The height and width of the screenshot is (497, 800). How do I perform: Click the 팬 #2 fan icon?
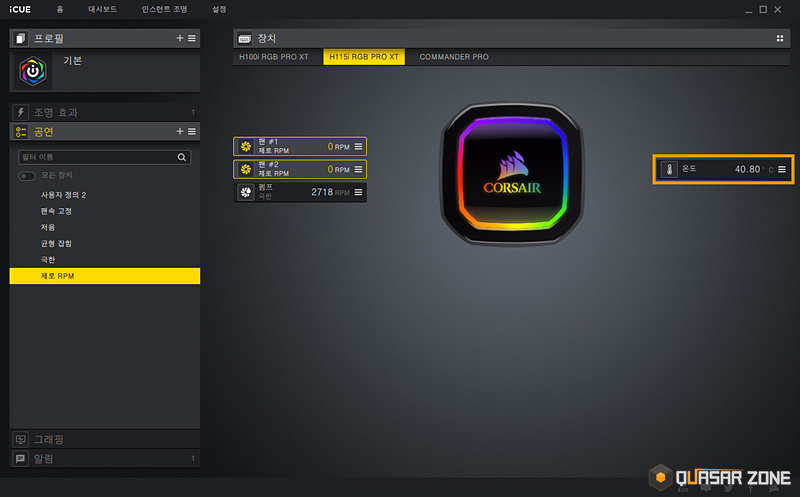[x=246, y=169]
